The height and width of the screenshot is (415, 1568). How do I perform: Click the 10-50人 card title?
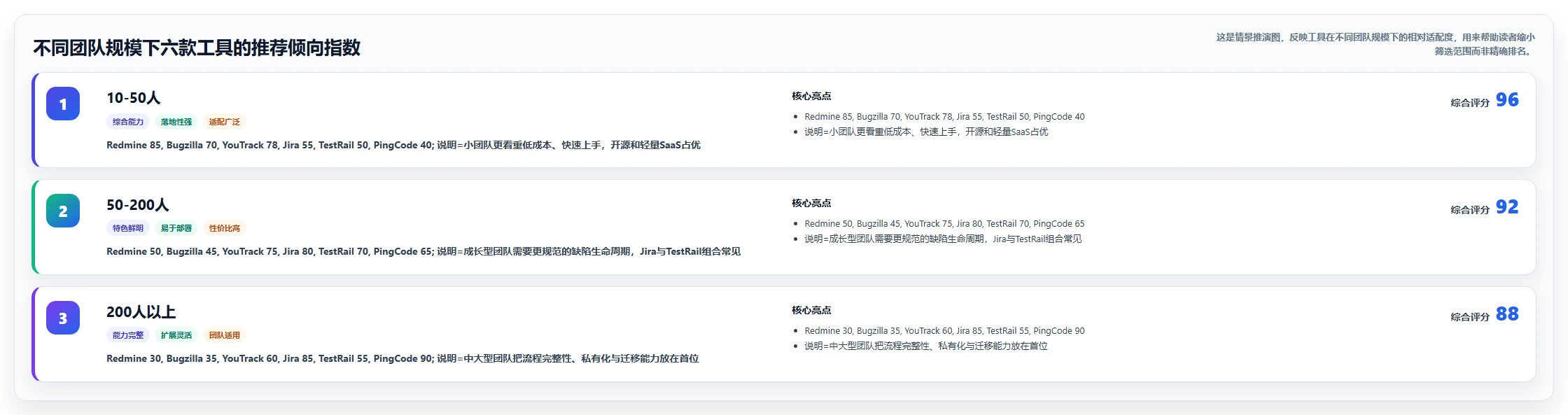(x=134, y=98)
